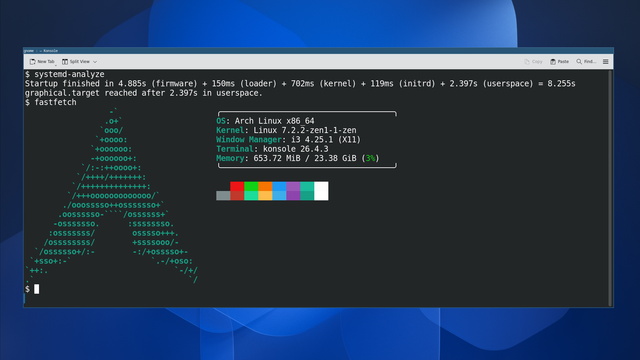Viewport: 640px width, 360px height.
Task: Click the gray color block
Action: coord(223,196)
